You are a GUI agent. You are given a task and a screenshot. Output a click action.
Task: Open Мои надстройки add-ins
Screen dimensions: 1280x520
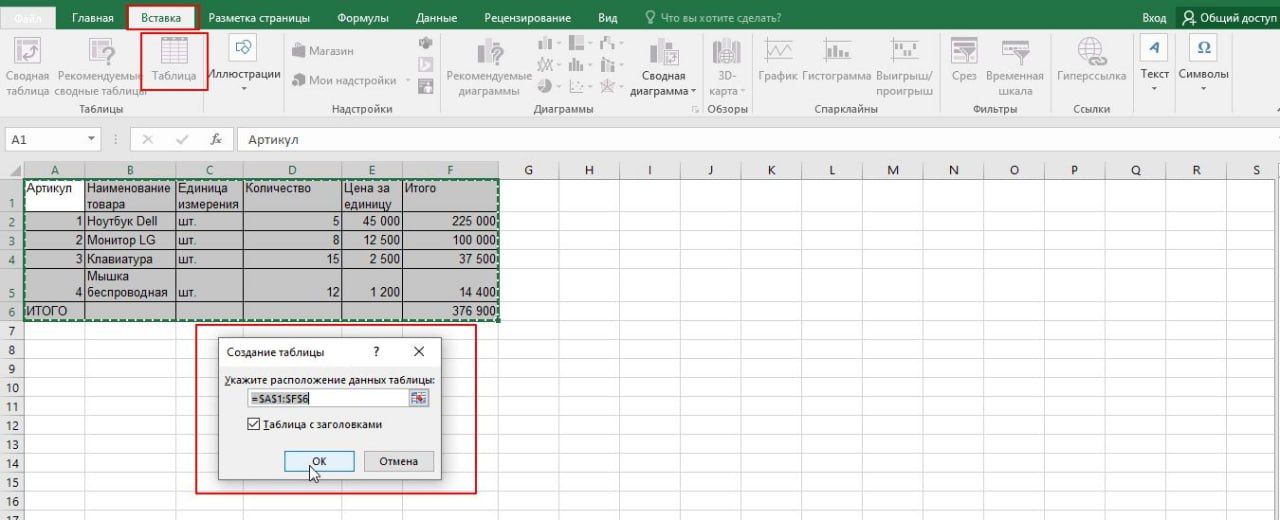point(344,80)
